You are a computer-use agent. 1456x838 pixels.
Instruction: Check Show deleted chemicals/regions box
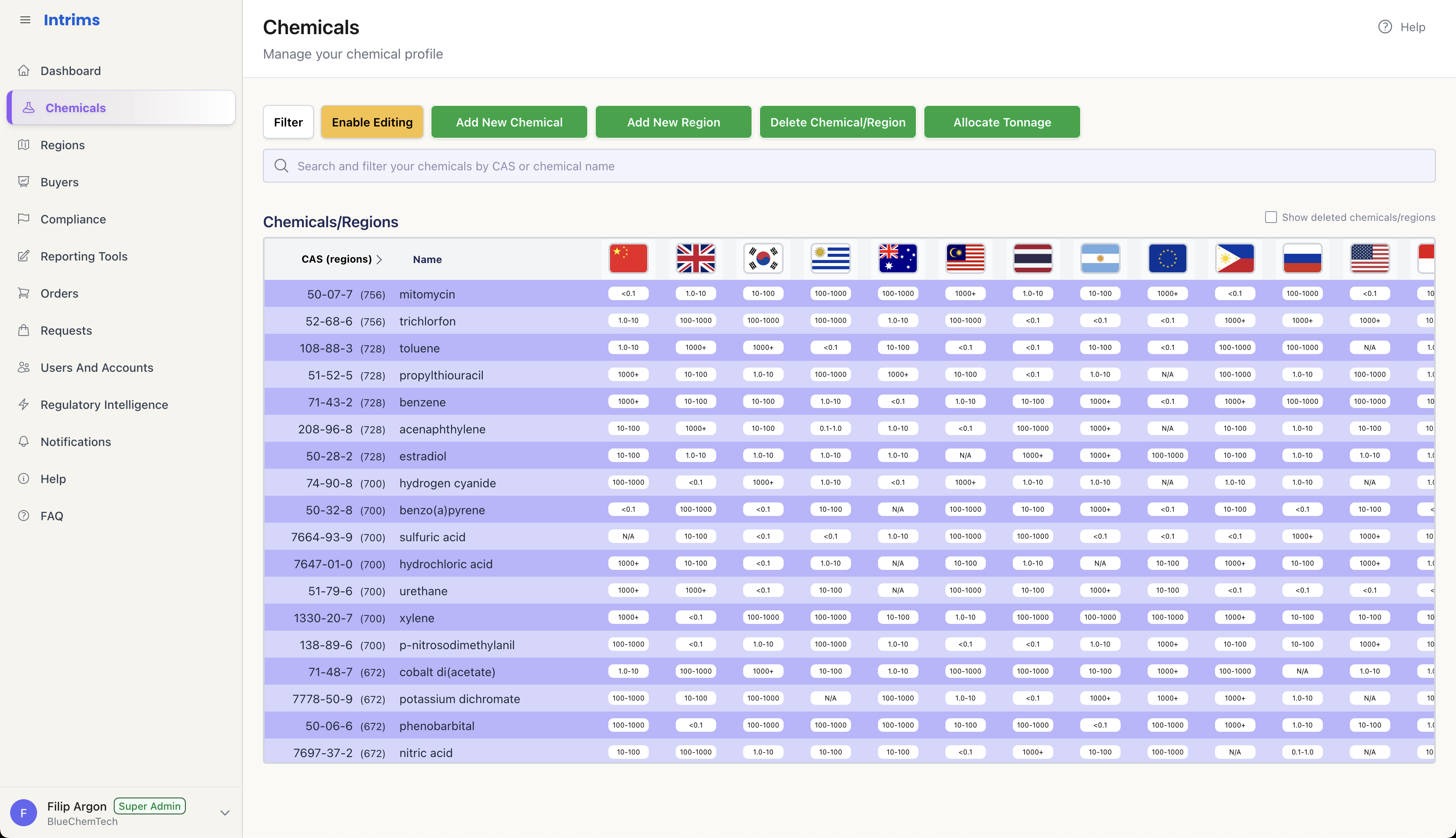(x=1271, y=217)
